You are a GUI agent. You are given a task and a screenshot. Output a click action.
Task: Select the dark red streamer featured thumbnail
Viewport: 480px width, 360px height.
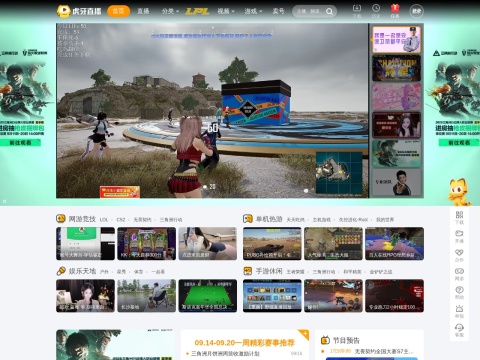(396, 125)
